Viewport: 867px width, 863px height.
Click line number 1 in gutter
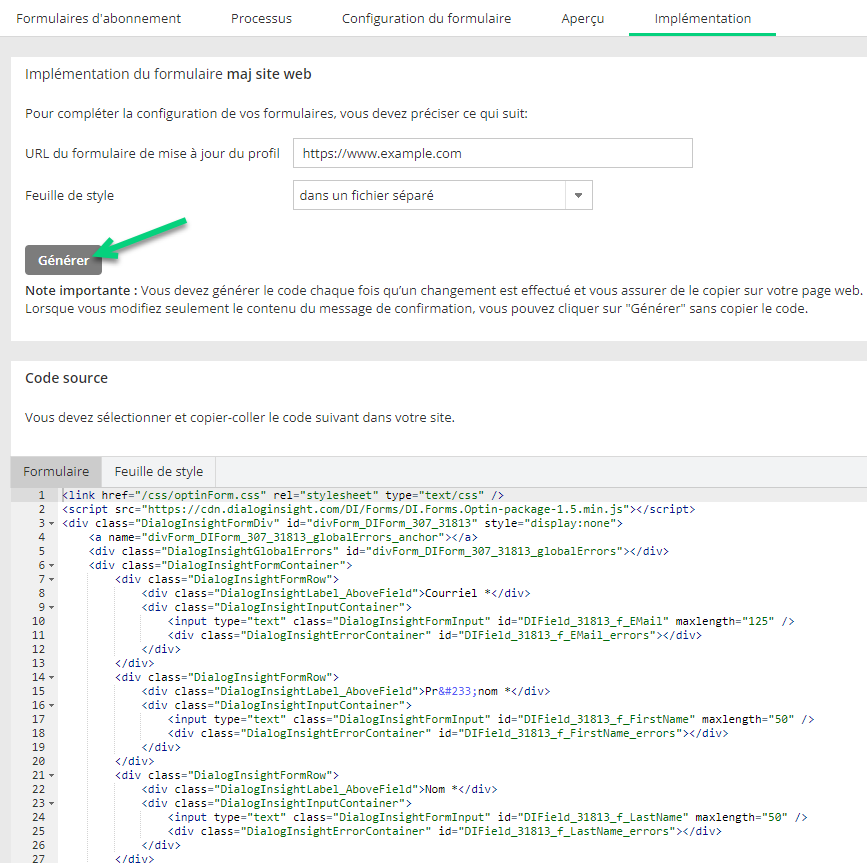(41, 495)
